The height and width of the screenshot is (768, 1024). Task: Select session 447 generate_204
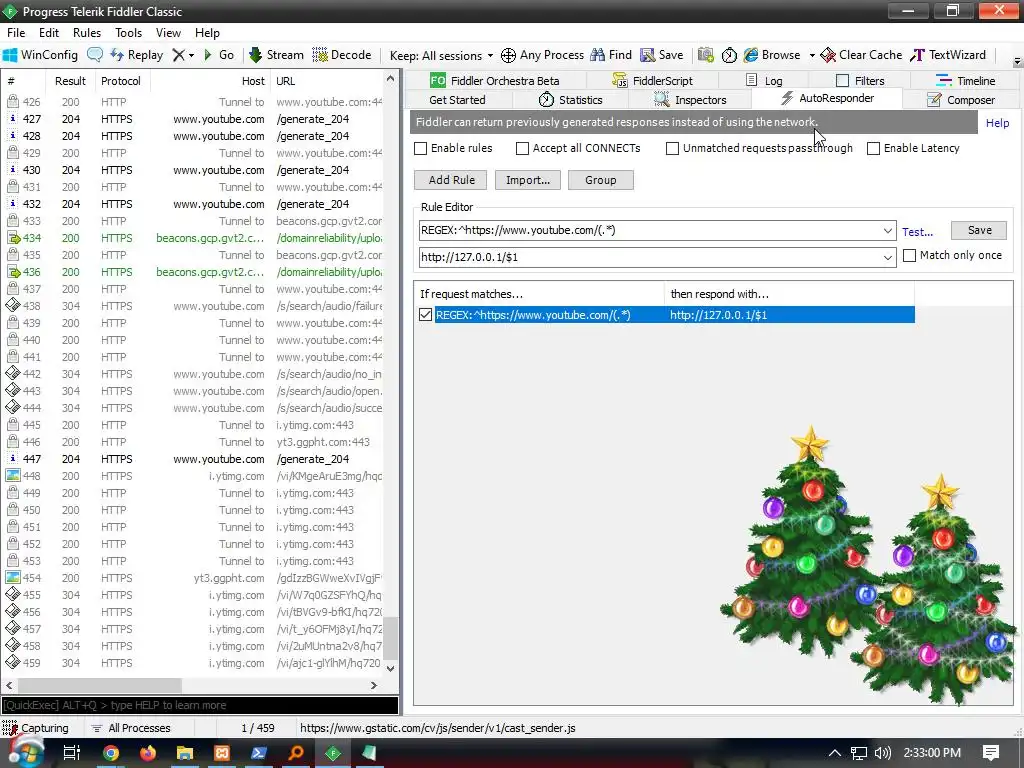point(195,459)
